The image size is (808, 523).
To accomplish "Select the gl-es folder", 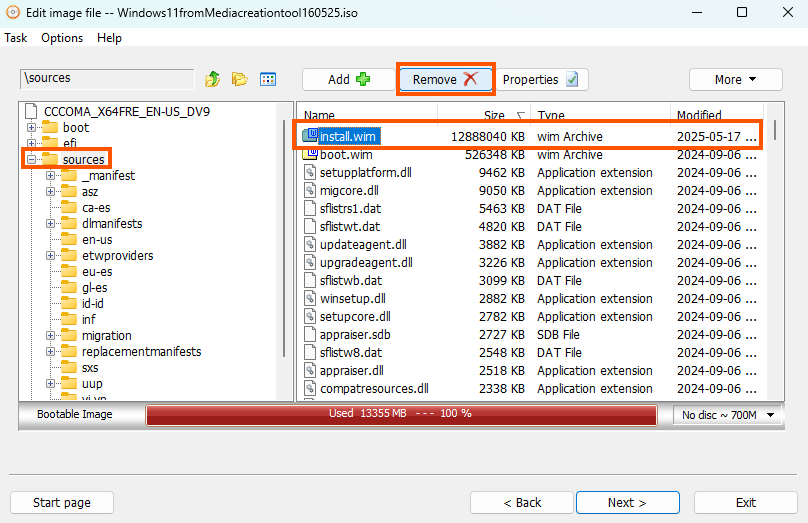I will pos(95,288).
